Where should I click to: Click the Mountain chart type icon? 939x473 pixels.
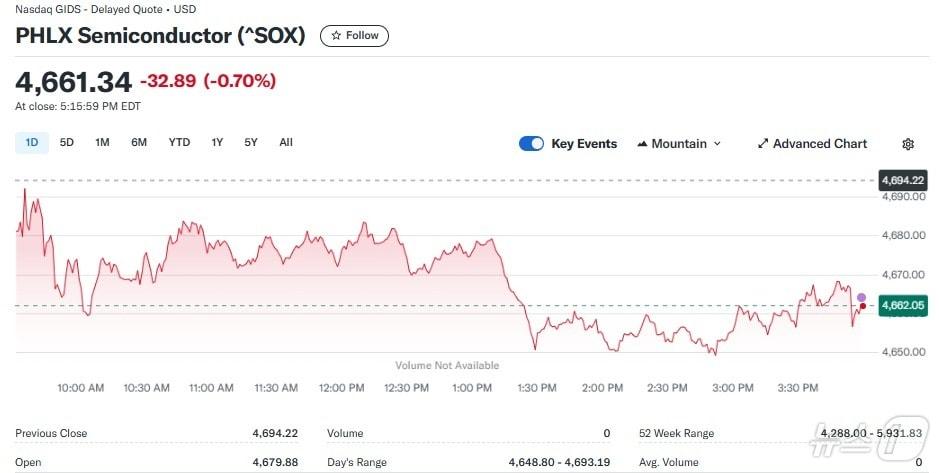642,144
